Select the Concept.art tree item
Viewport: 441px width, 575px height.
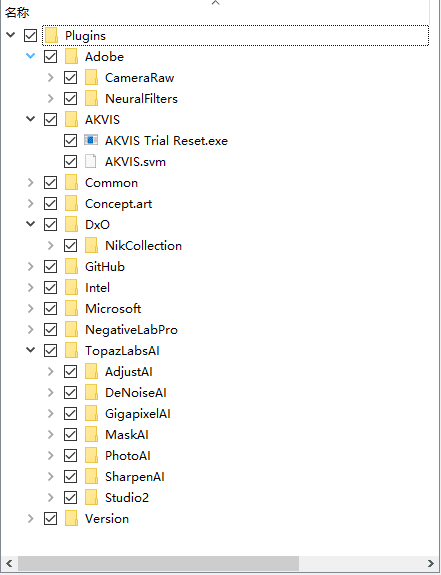pyautogui.click(x=118, y=204)
